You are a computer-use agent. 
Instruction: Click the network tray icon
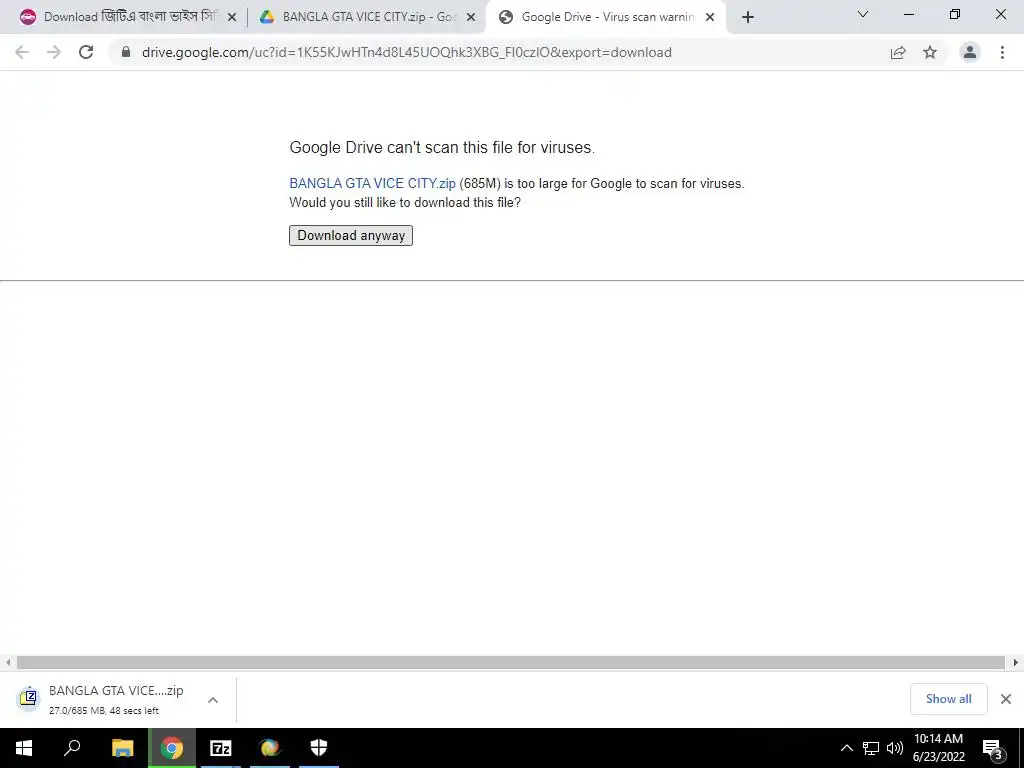click(x=871, y=748)
